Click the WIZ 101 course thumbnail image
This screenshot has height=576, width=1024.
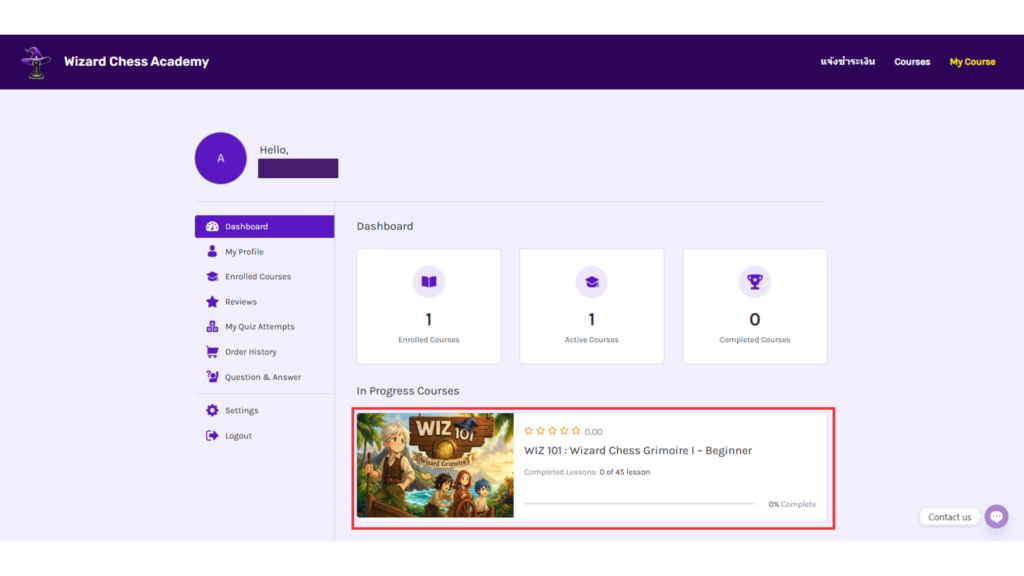coord(435,465)
